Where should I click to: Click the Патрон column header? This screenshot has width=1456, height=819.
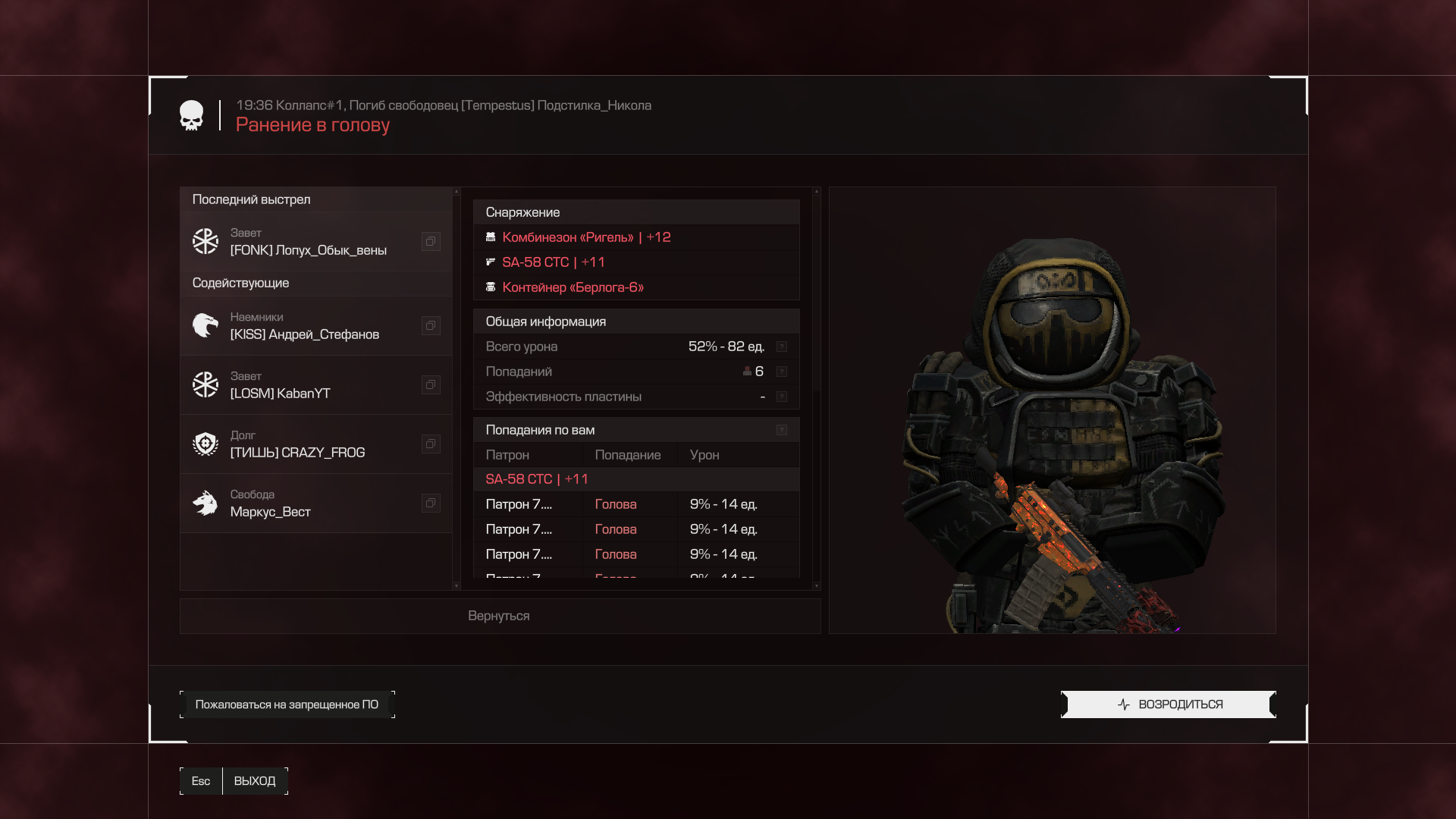pos(528,455)
